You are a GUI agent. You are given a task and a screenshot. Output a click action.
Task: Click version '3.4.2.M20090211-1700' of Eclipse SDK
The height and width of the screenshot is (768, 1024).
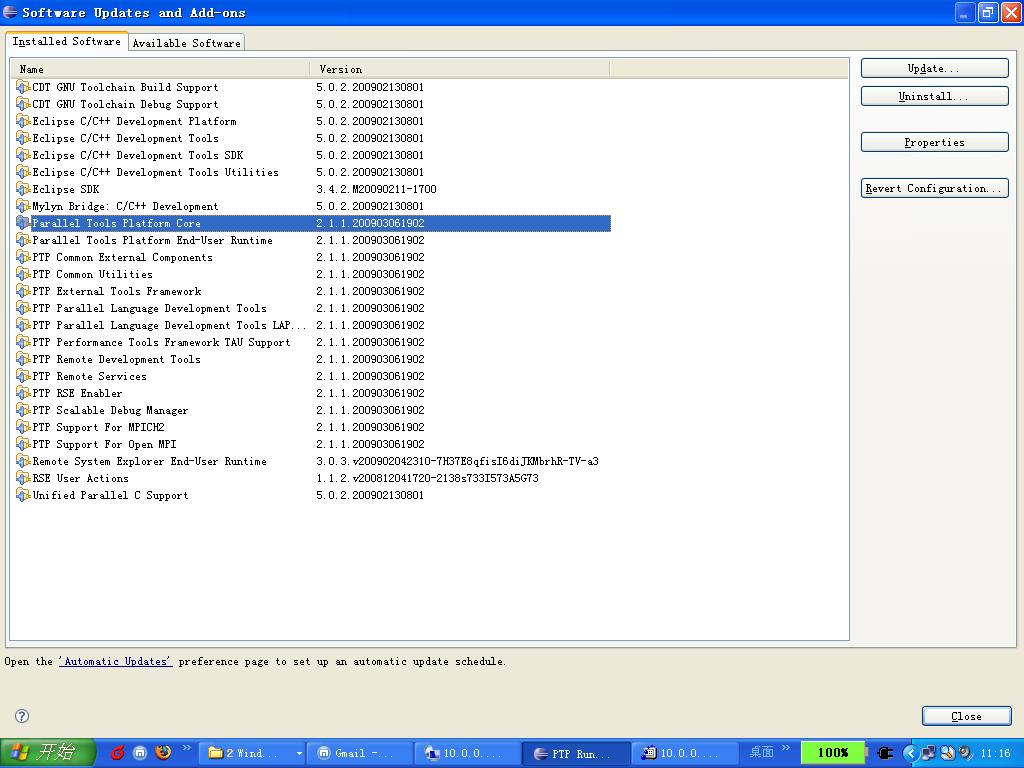376,189
